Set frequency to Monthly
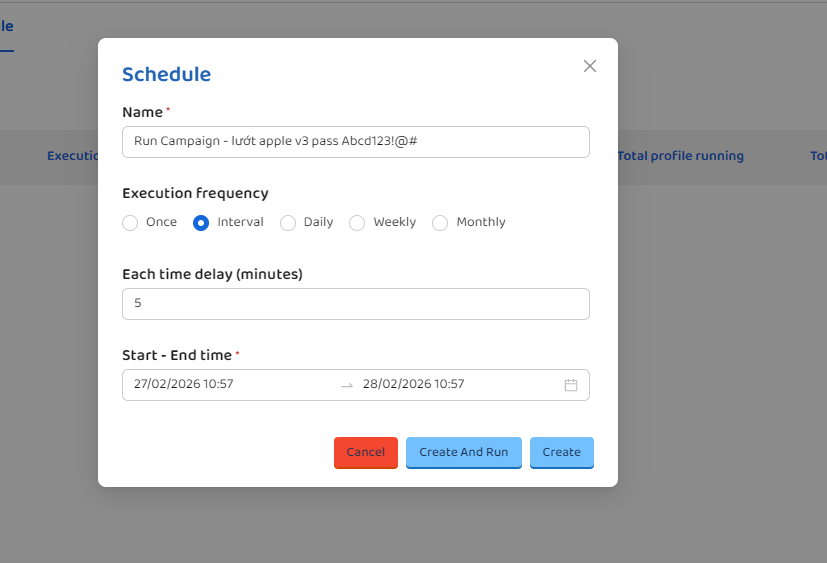 tap(440, 223)
